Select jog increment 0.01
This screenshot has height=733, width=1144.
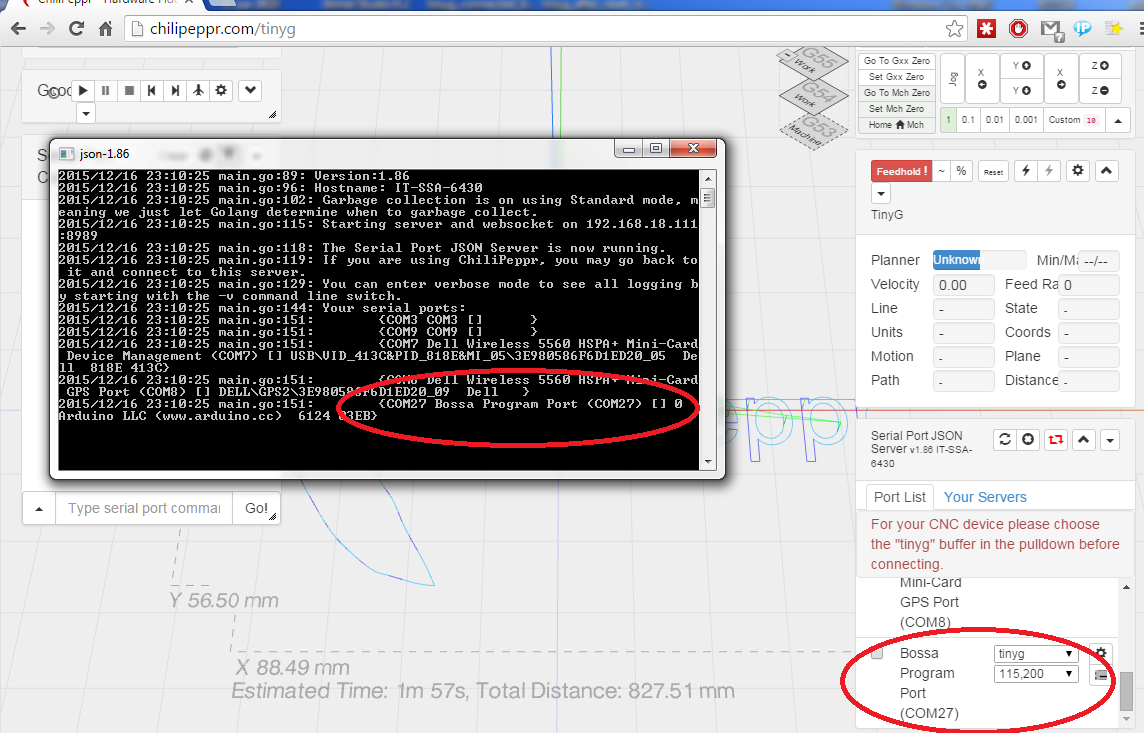tap(994, 120)
